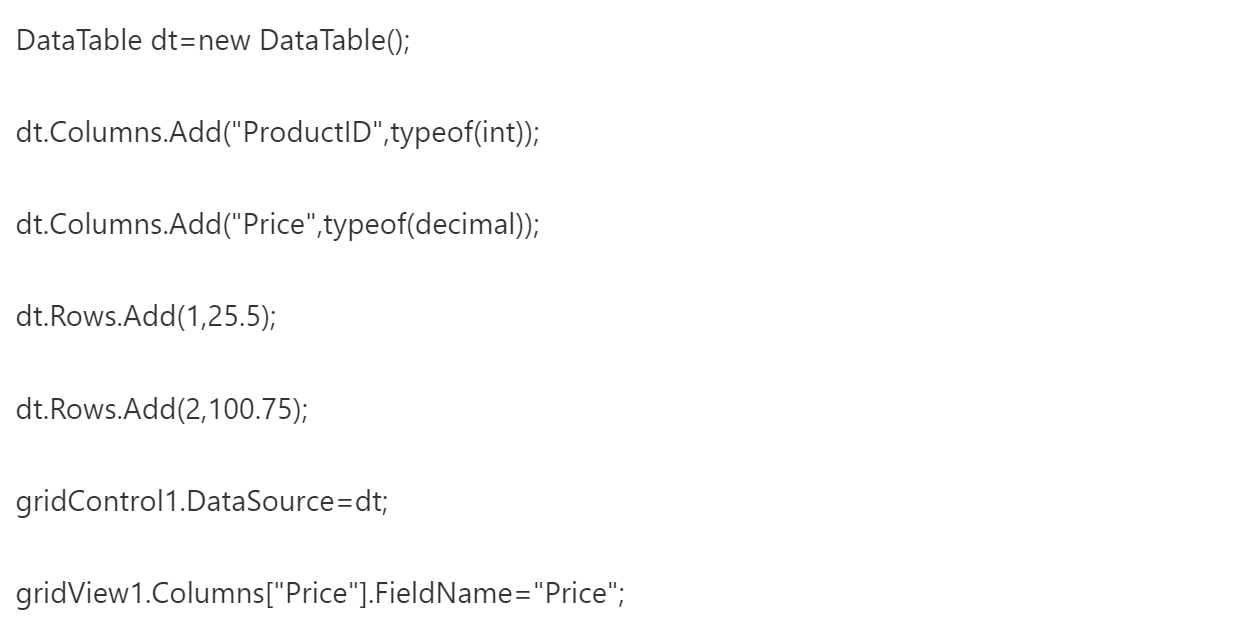Screen dimensions: 1238x637
Task: Click the typeof(int) expression
Action: 460,134
